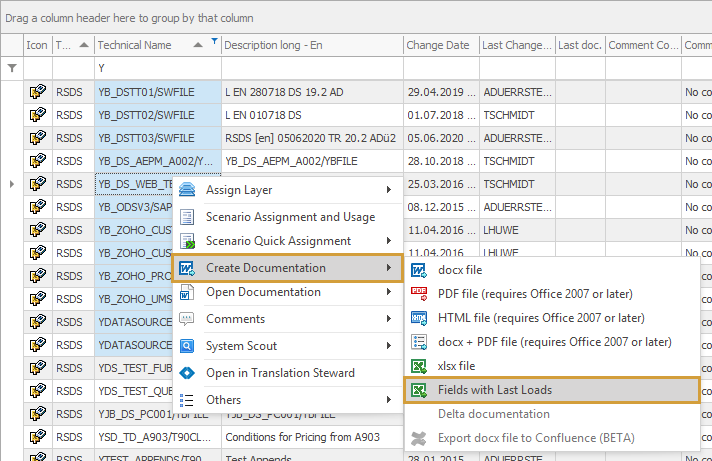Click the Description long - En header

coord(310,45)
